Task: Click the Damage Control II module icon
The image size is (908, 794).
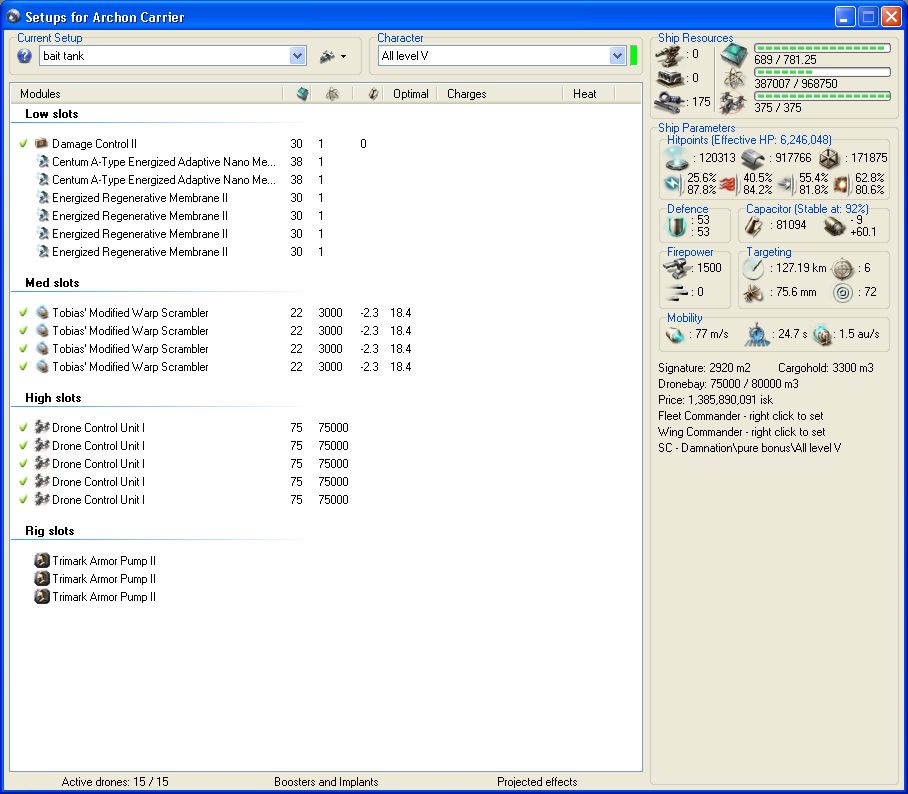Action: coord(41,143)
